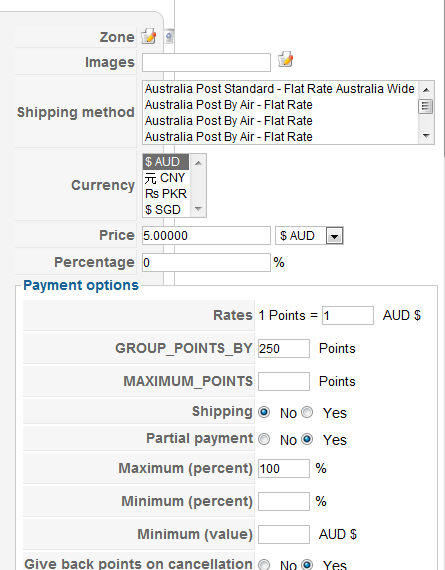Select Shipping Yes radio button
Screen dimensions: 445x570
307,412
